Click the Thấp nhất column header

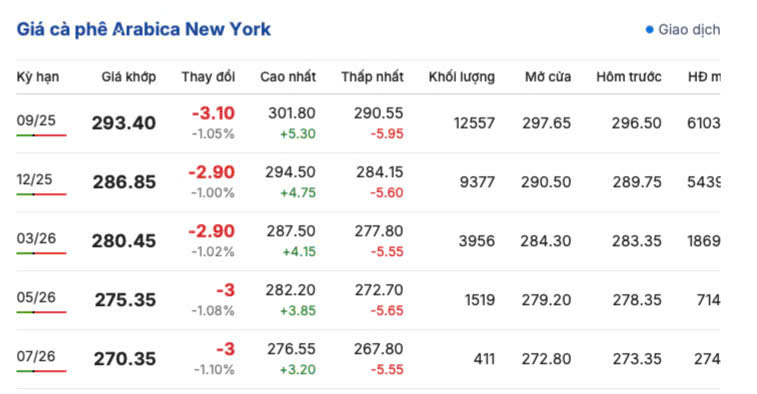coord(372,77)
